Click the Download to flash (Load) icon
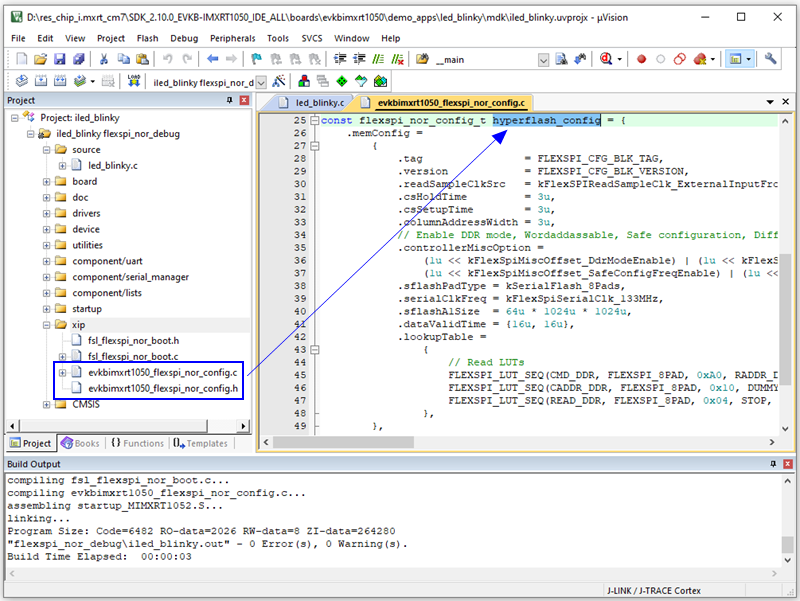800x601 pixels. [x=134, y=81]
